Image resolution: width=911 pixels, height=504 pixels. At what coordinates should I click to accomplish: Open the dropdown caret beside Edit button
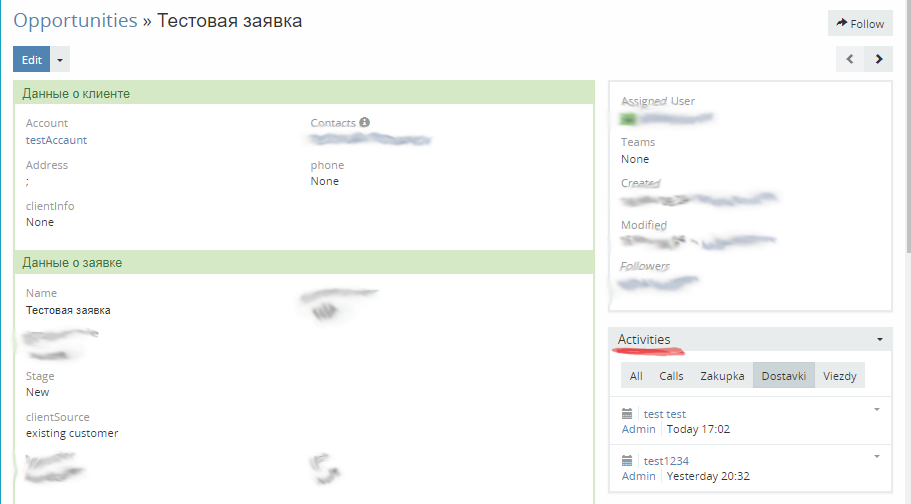coord(60,60)
